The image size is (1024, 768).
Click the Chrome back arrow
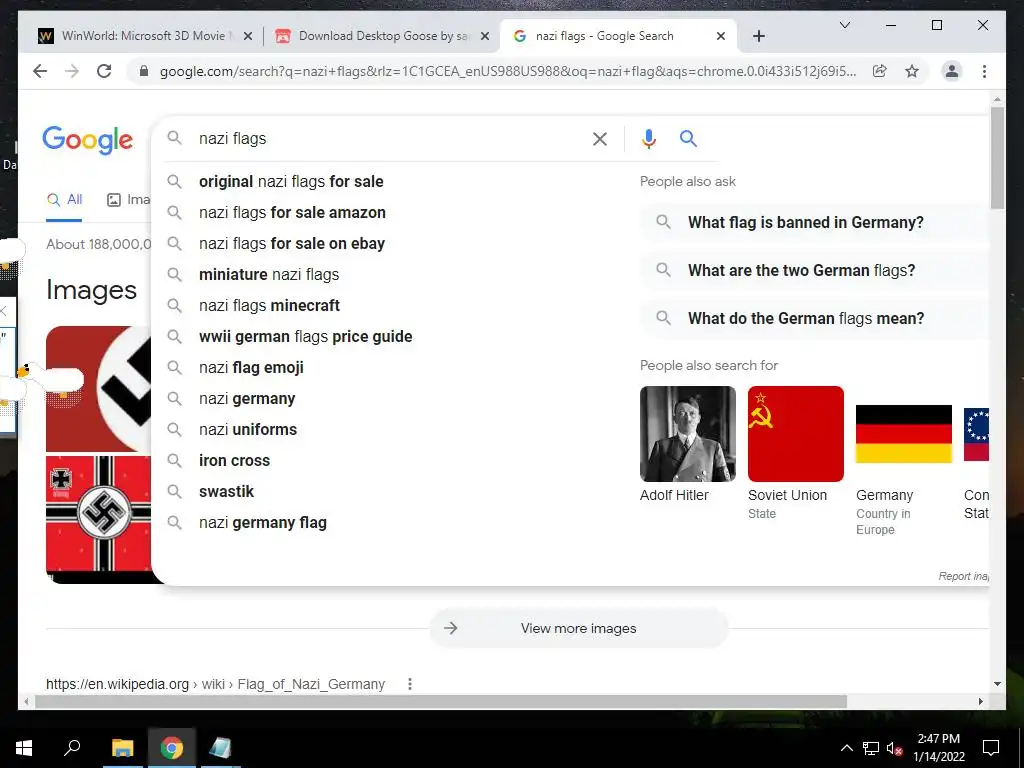pos(40,71)
